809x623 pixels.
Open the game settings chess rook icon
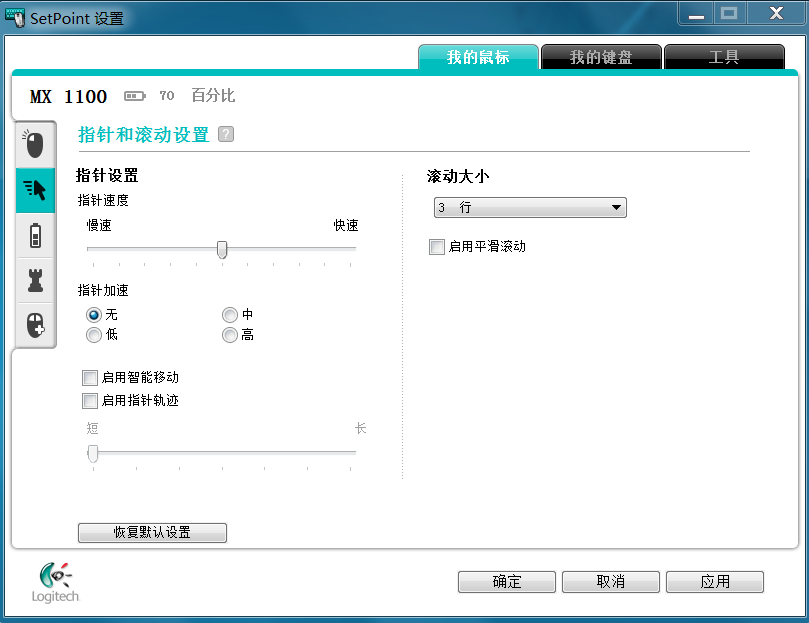[35, 280]
